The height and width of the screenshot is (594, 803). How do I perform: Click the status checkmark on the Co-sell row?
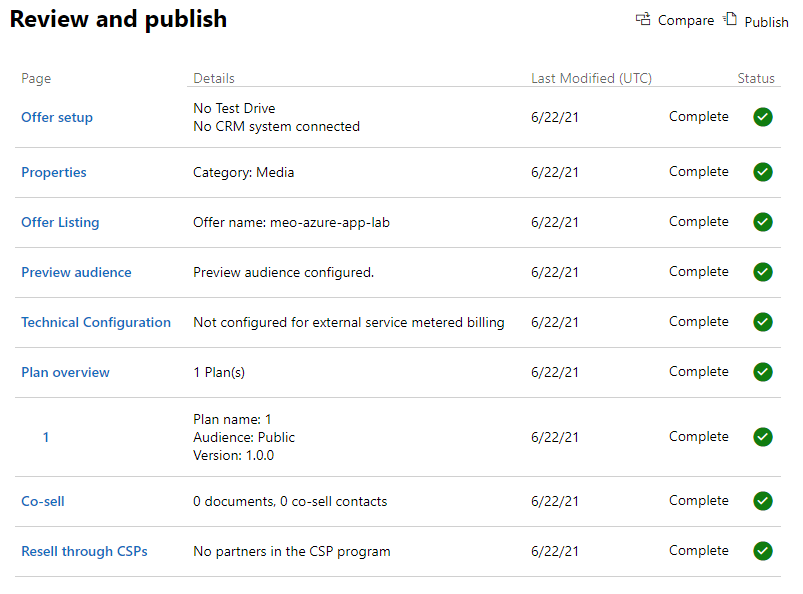click(x=763, y=500)
